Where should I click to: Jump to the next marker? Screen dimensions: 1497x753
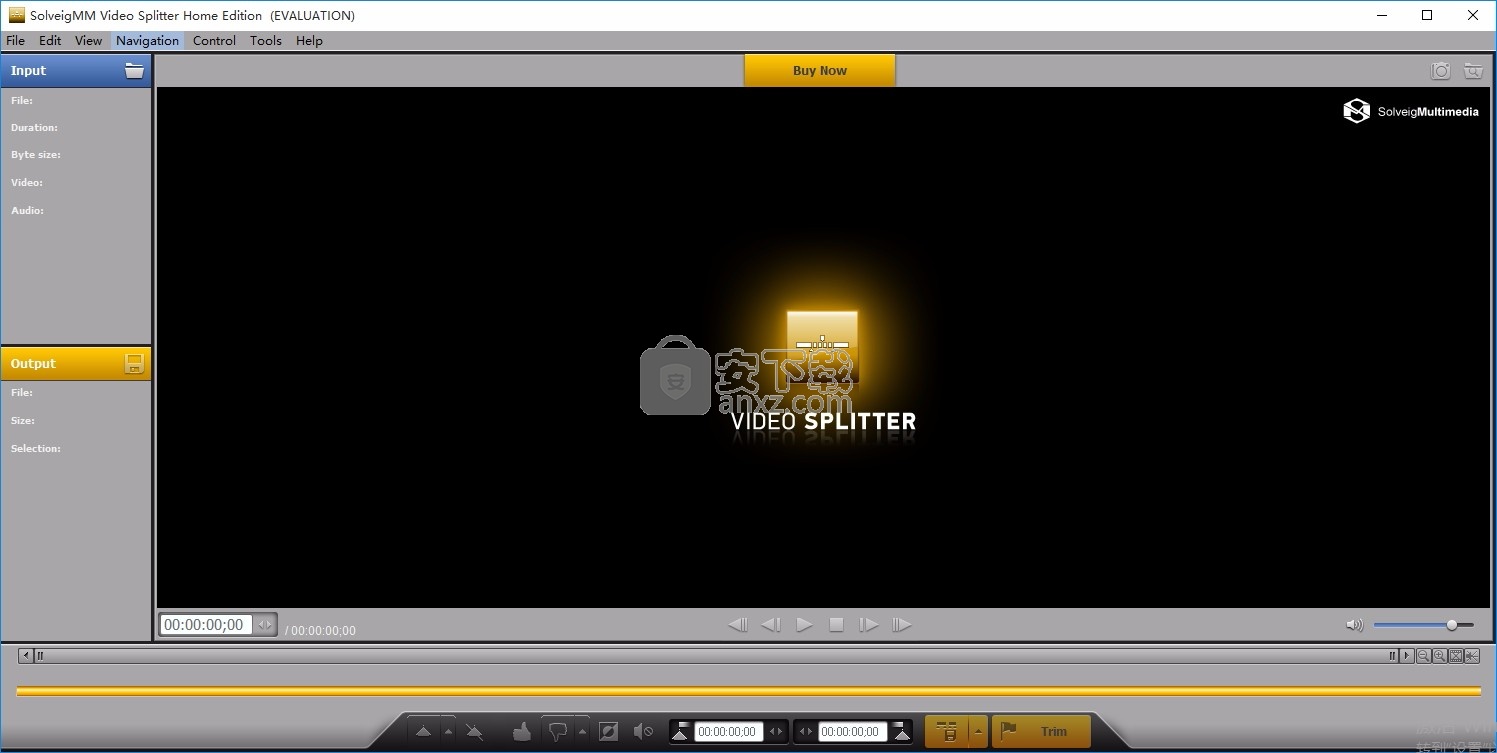[x=902, y=625]
